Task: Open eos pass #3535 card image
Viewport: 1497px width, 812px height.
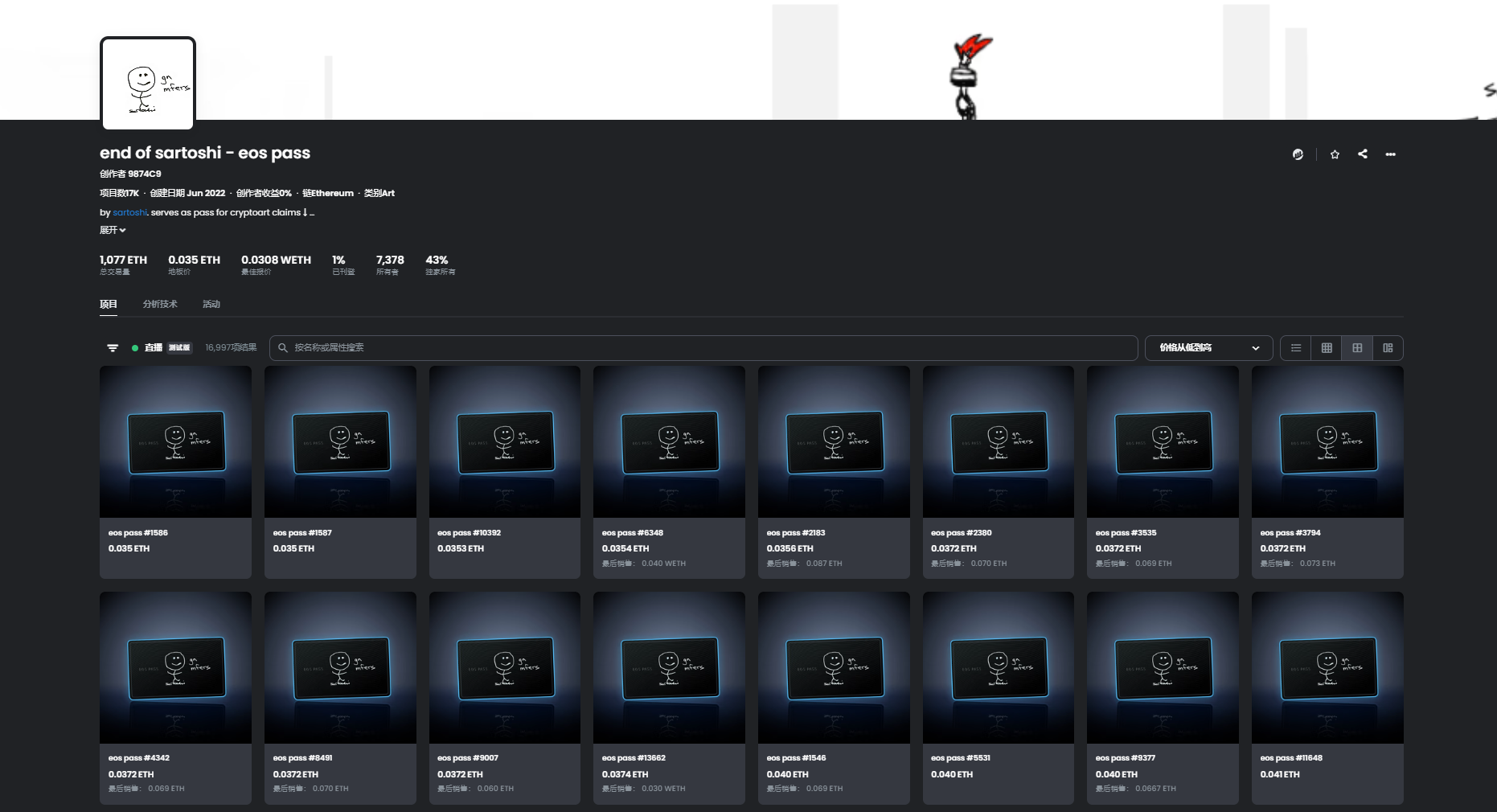Action: pyautogui.click(x=1163, y=441)
